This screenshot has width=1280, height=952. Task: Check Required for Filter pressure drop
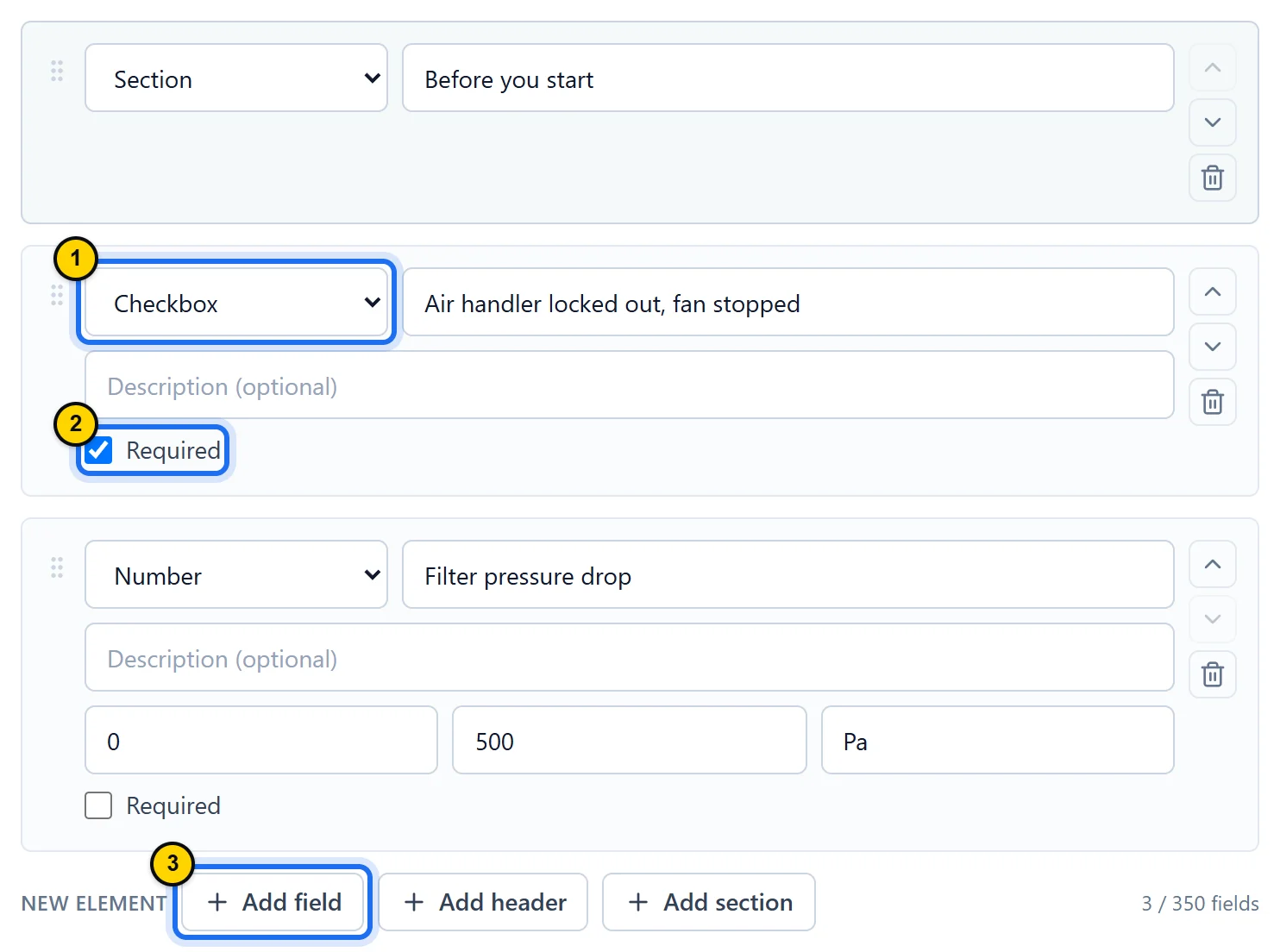click(x=98, y=805)
